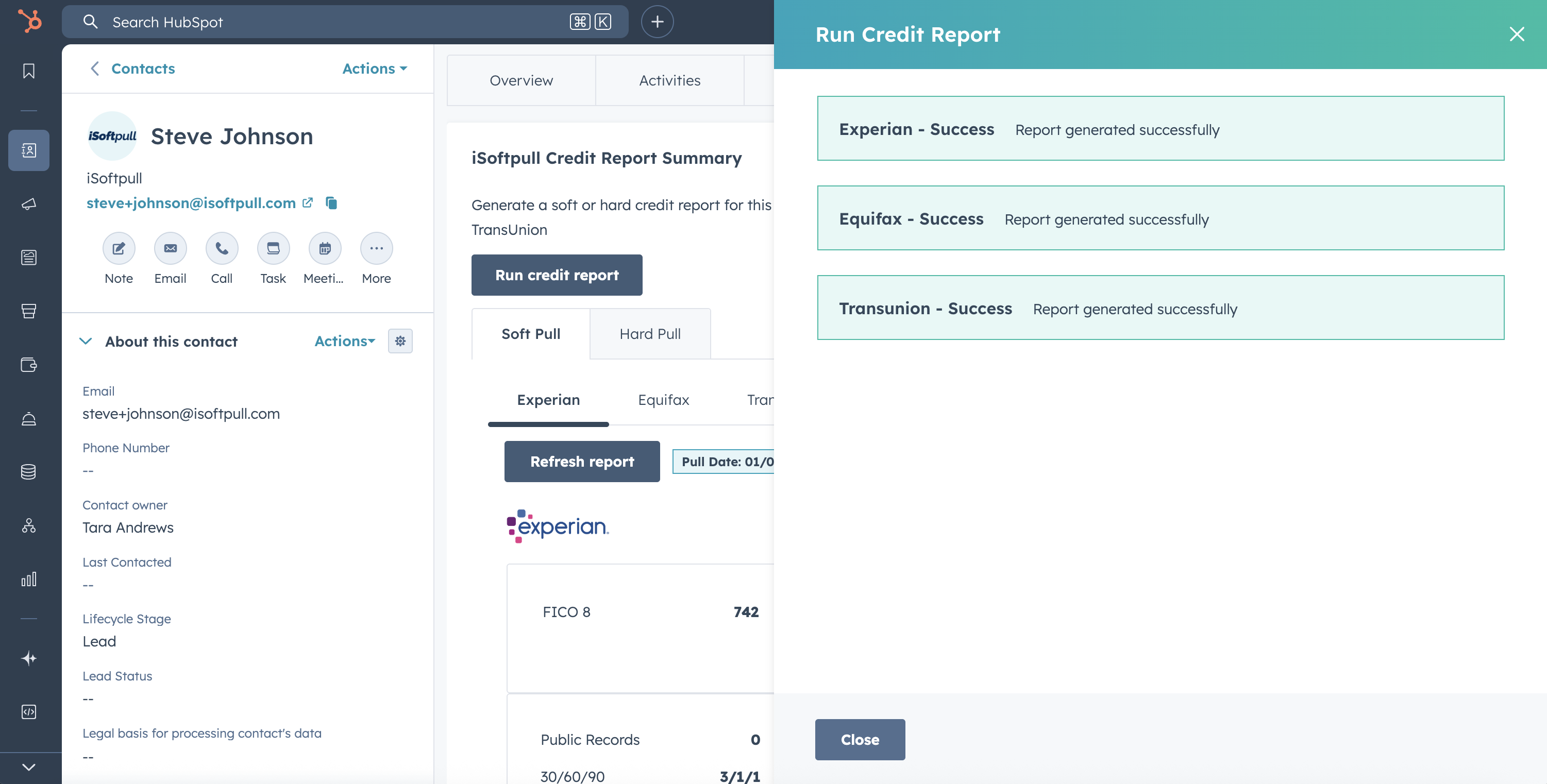
Task: Open the Marketing megaphone sidebar icon
Action: 29,204
